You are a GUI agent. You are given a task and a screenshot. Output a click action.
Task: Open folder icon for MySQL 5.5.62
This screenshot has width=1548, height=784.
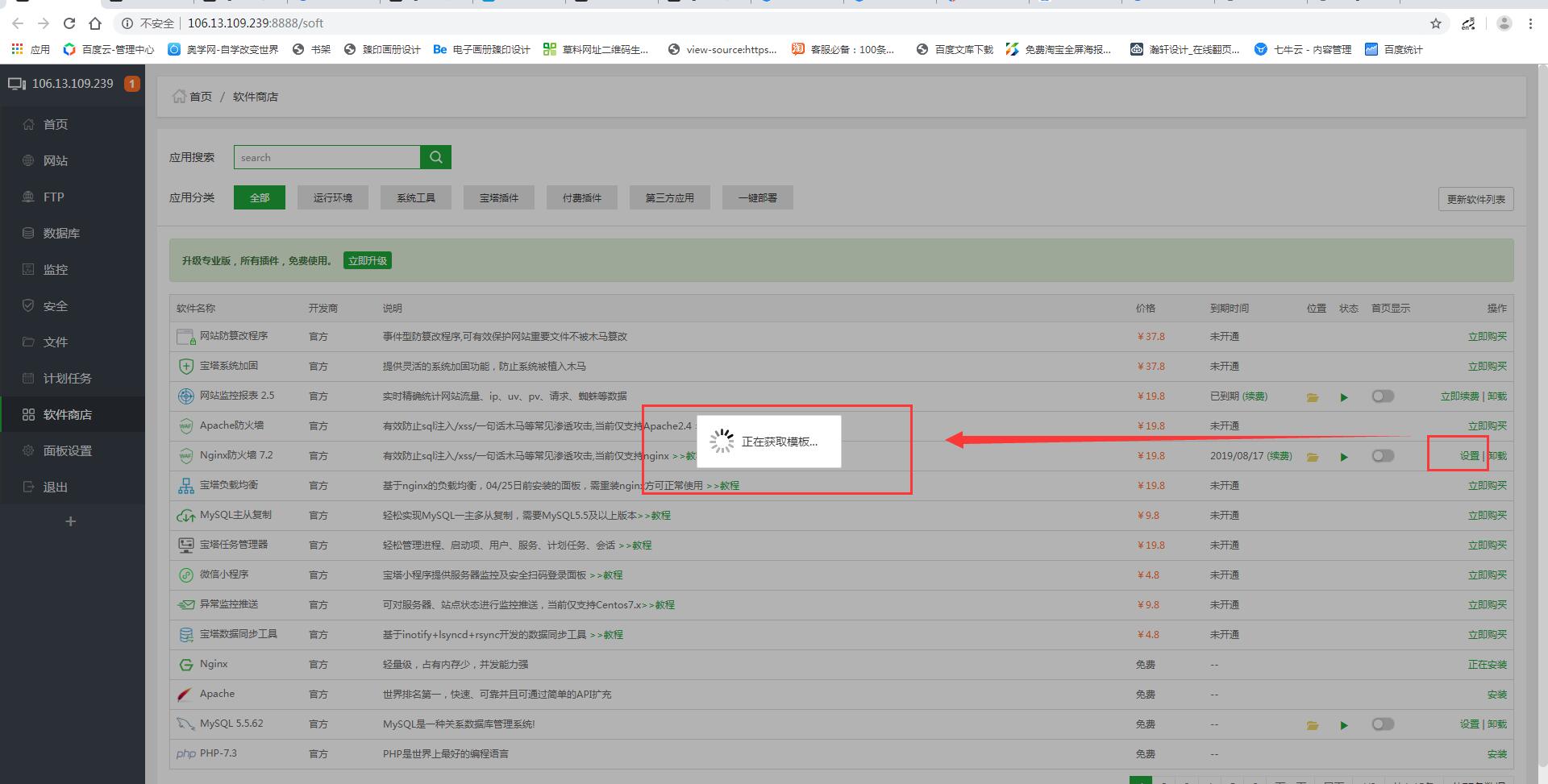click(x=1313, y=725)
